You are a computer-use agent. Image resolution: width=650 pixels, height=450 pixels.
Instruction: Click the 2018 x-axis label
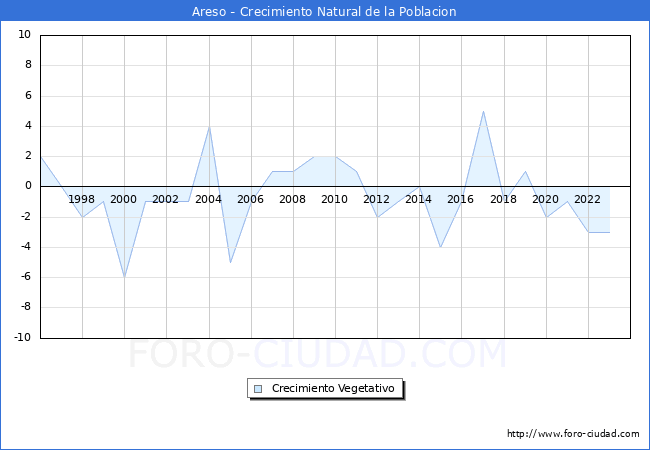[504, 199]
